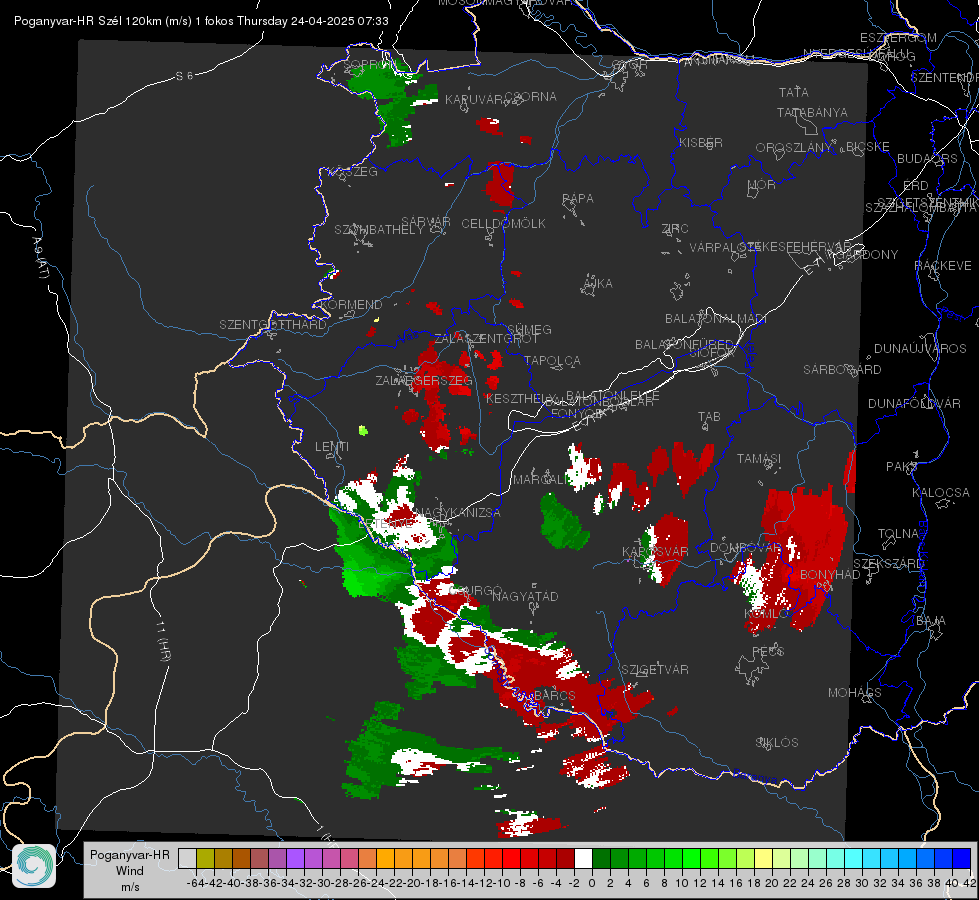This screenshot has width=979, height=900.
Task: Click the 11 (HR) road label
Action: click(162, 641)
